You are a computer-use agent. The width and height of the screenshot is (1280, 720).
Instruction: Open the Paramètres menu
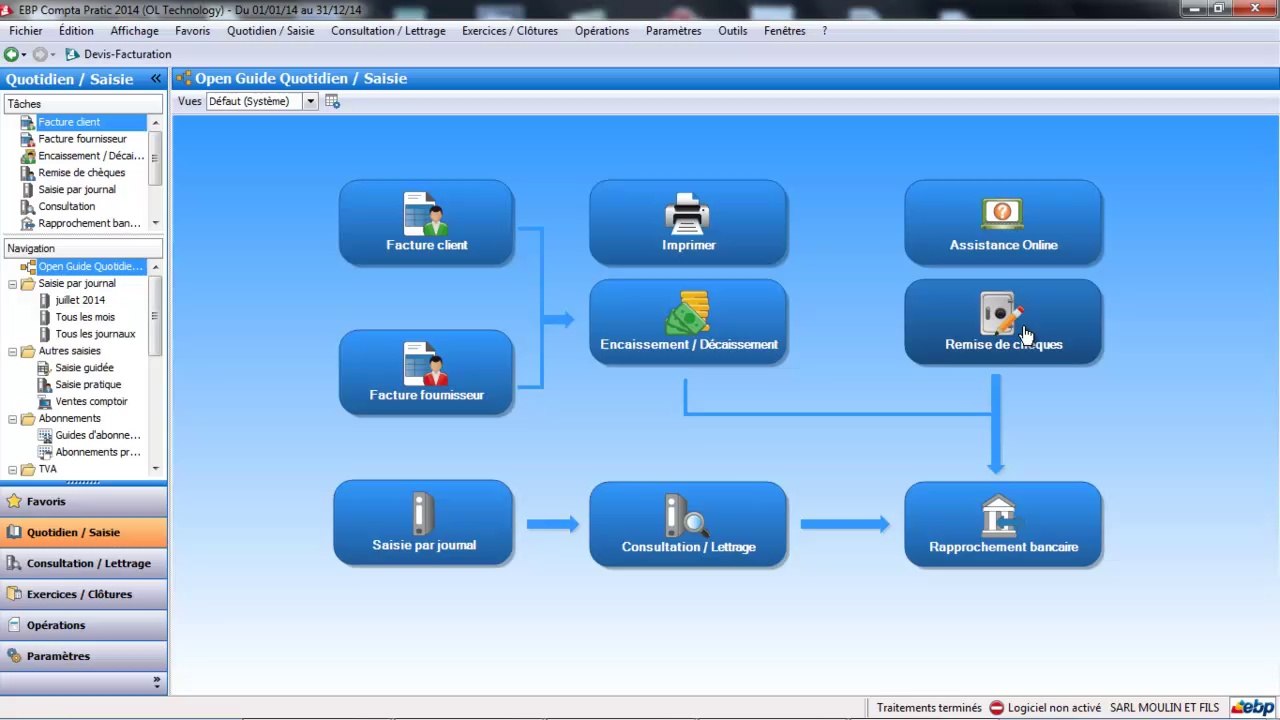point(673,31)
